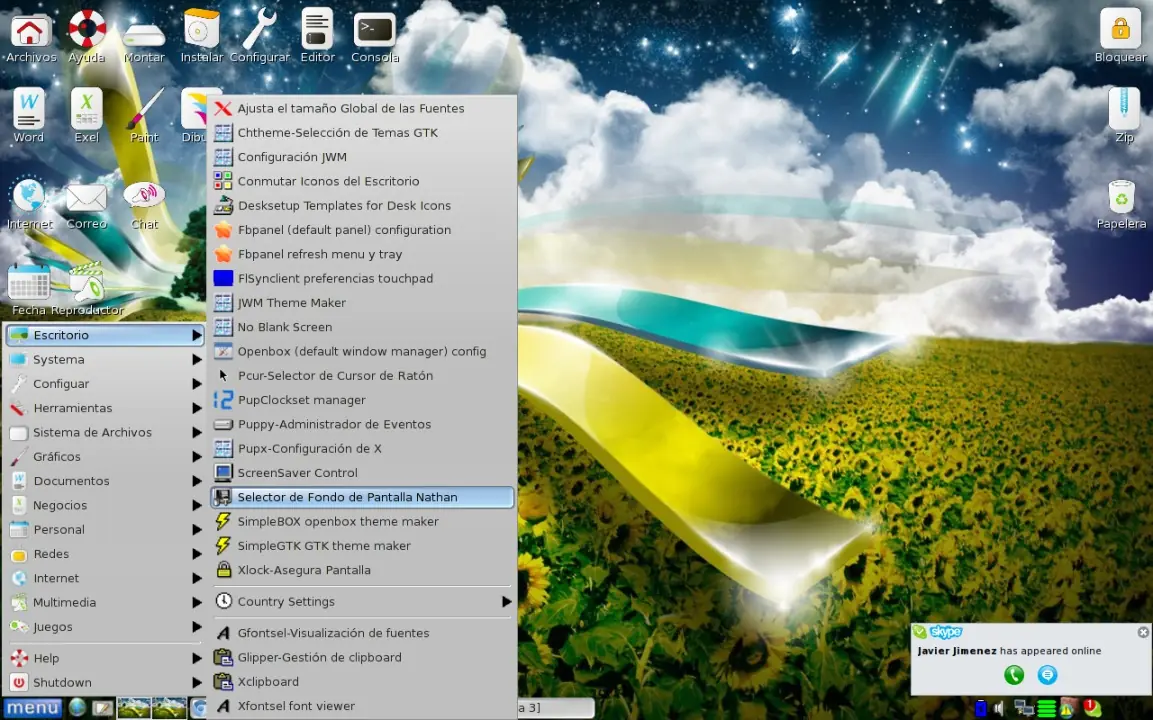This screenshot has width=1153, height=720.
Task: Expand the Escritorio submenu
Action: [104, 335]
